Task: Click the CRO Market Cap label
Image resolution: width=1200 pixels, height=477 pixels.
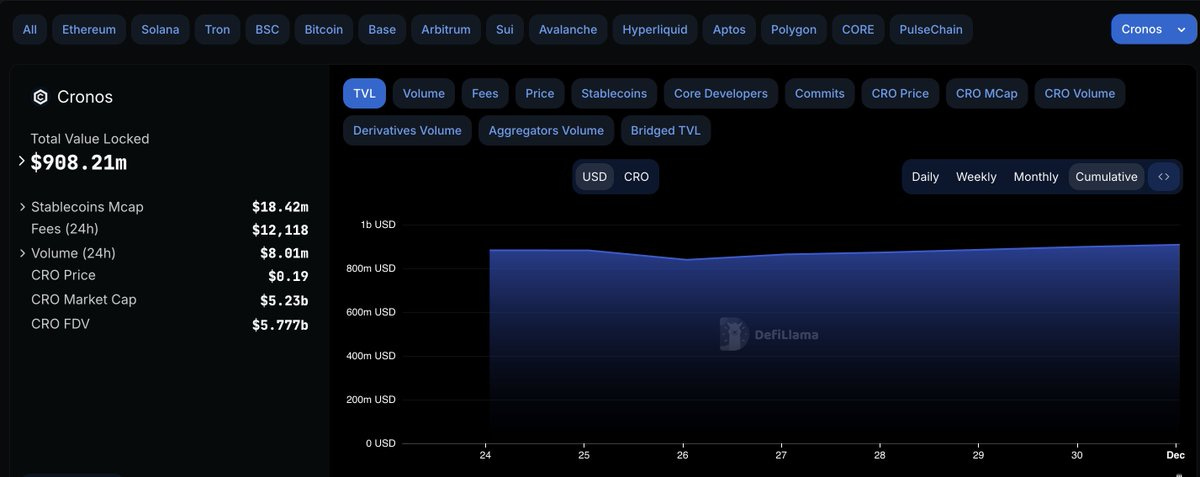Action: click(x=84, y=299)
